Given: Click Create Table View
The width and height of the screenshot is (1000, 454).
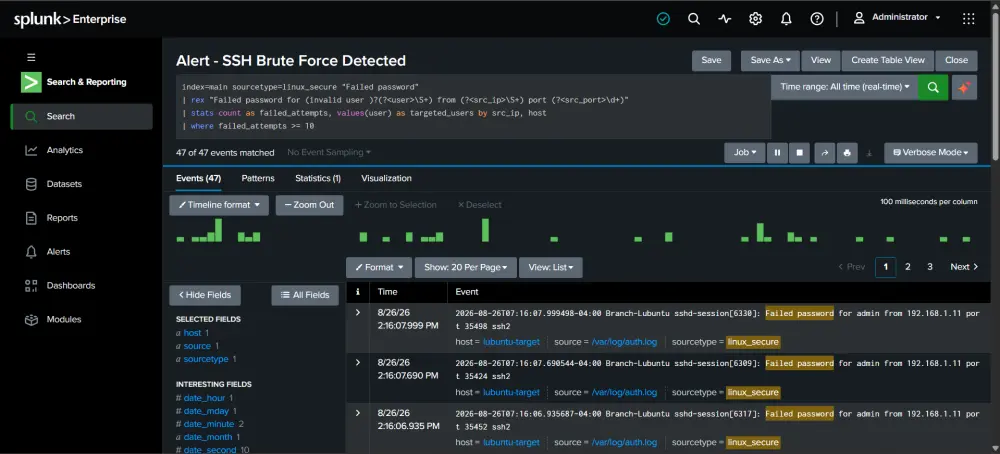Looking at the screenshot, I should 888,61.
